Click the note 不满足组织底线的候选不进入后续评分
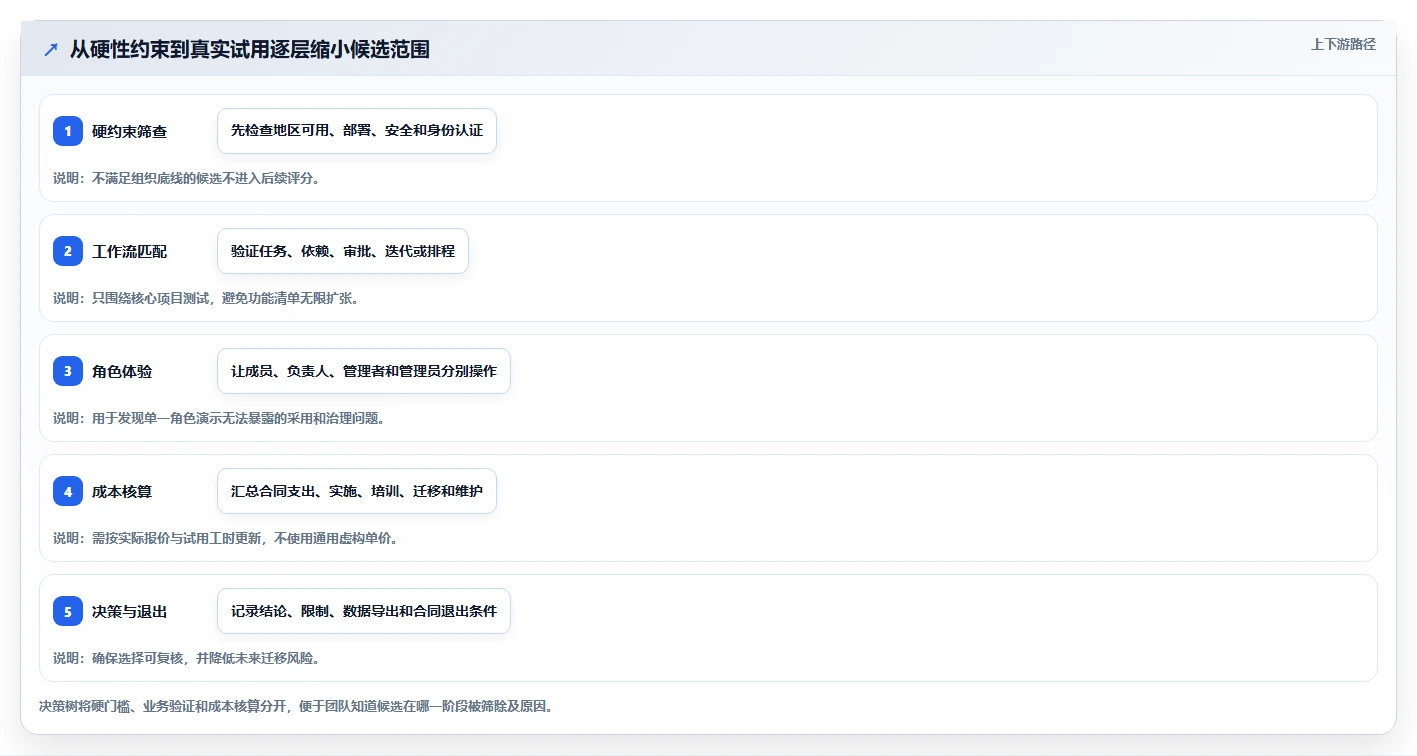 [206, 178]
